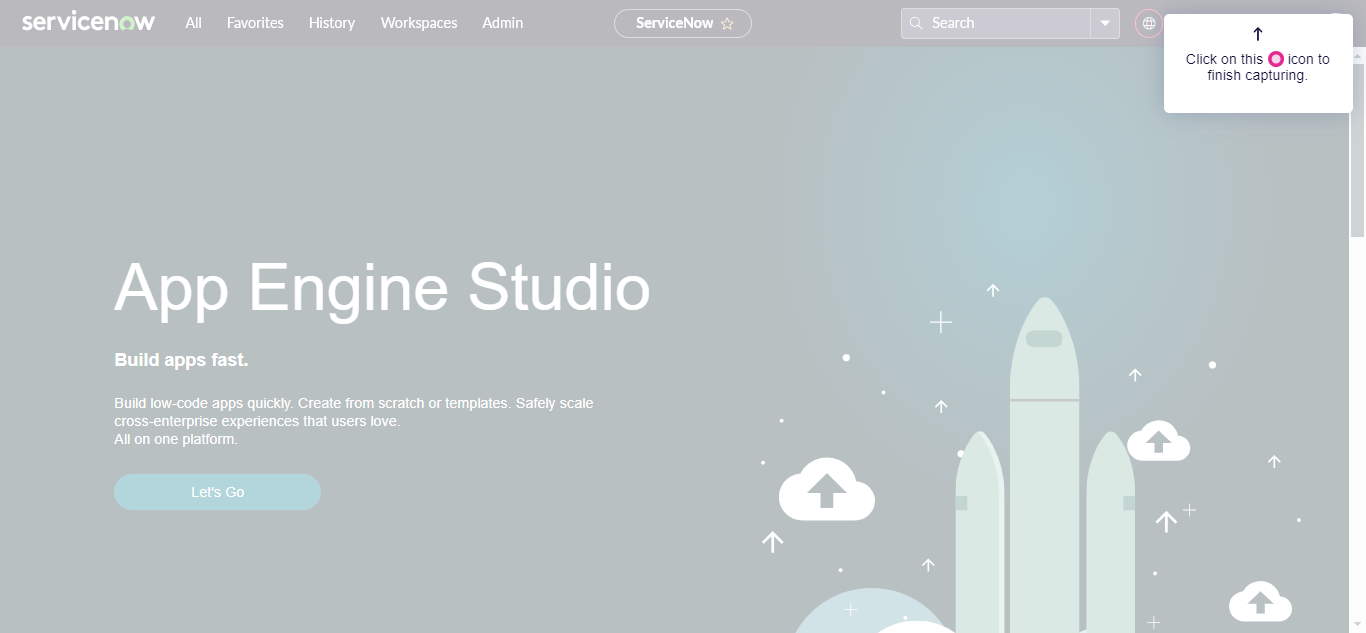Toggle the favorite star beside ServiceNow

(727, 24)
